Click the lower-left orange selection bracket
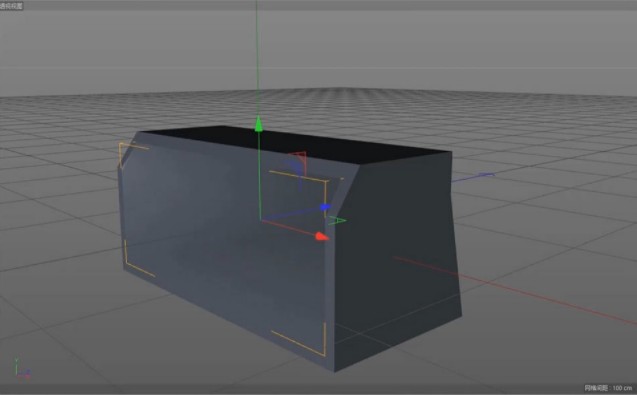 click(x=139, y=258)
